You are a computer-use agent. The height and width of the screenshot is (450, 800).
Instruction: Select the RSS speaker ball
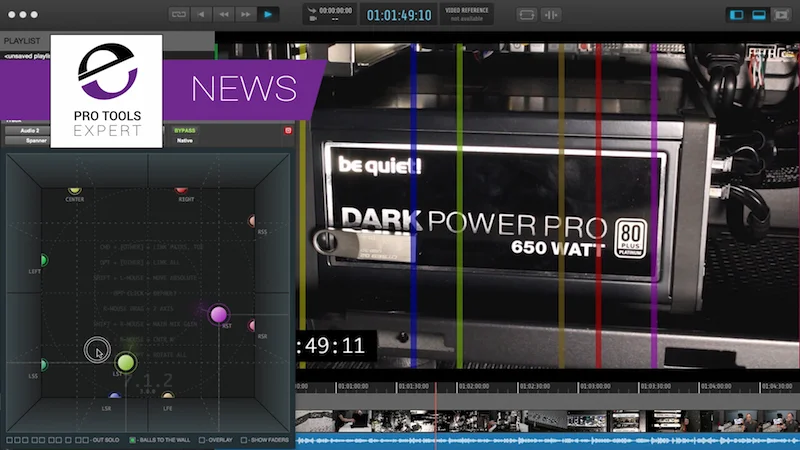252,221
